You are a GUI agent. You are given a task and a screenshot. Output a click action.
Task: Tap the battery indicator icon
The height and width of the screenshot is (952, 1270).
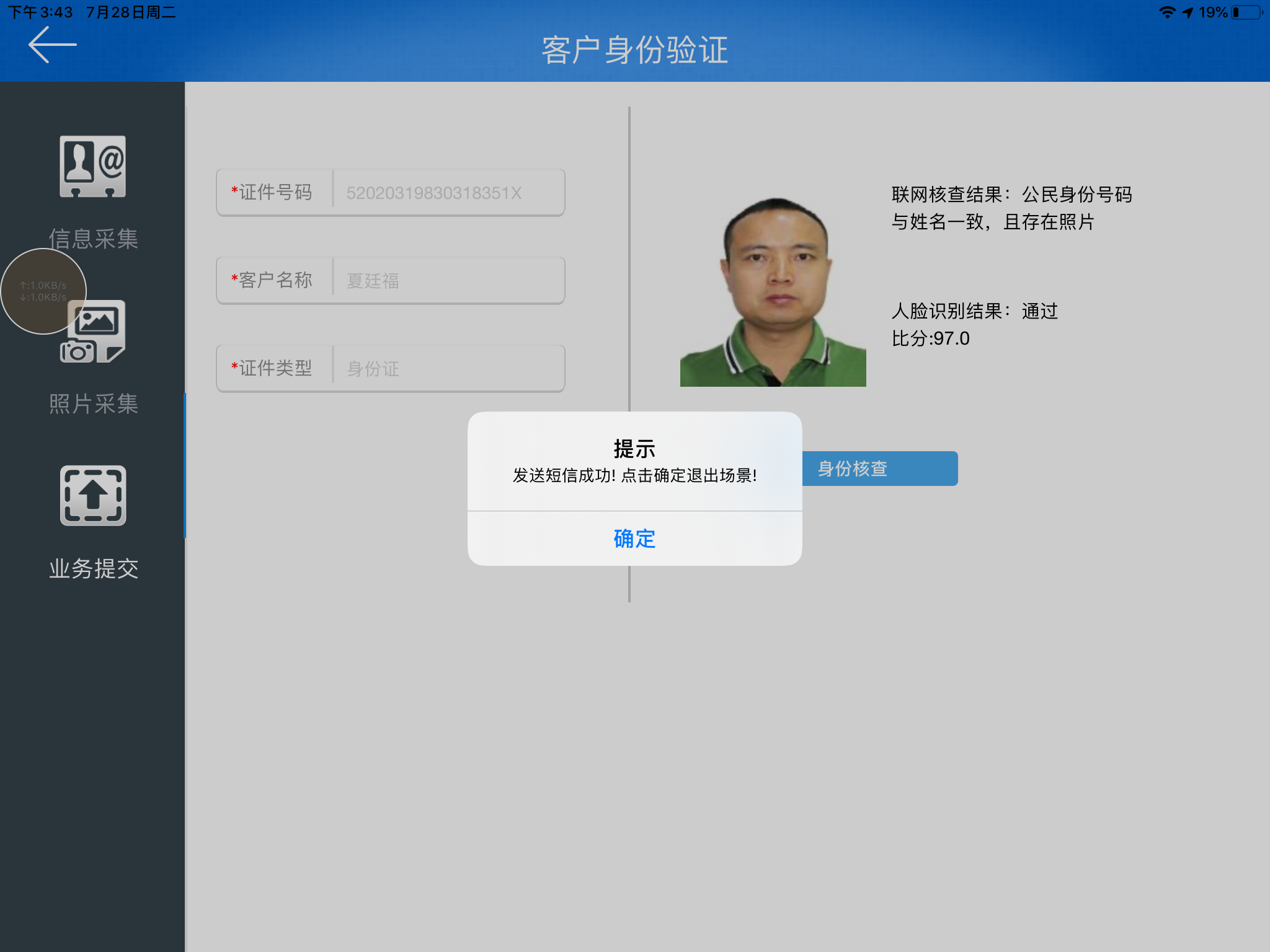[x=1248, y=12]
